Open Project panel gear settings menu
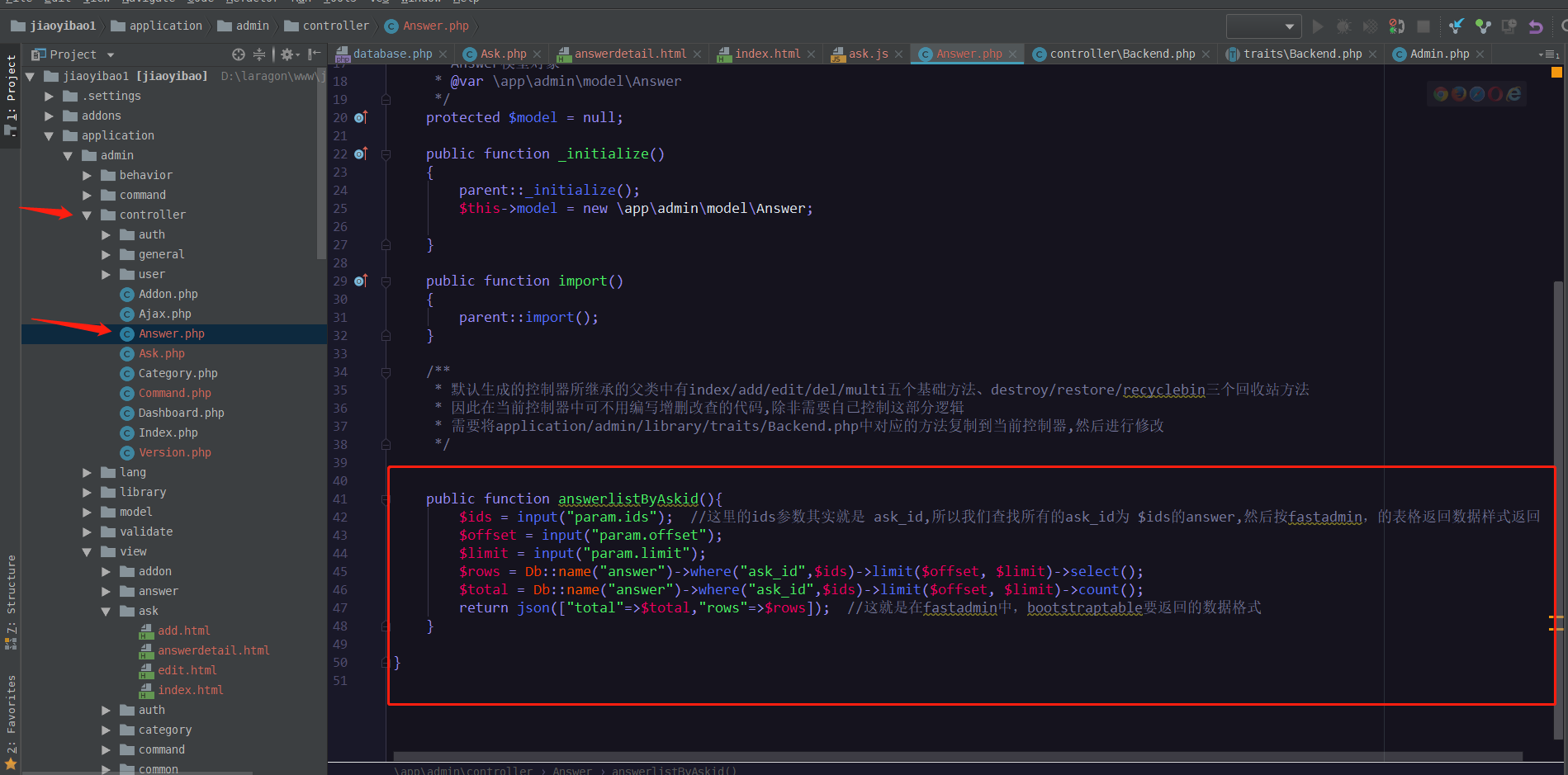This screenshot has height=775, width=1568. (289, 54)
